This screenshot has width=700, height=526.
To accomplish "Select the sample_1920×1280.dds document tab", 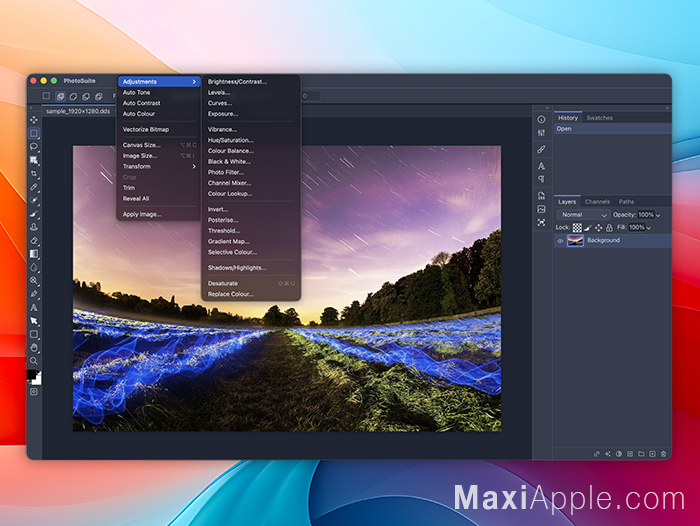I will click(x=78, y=111).
